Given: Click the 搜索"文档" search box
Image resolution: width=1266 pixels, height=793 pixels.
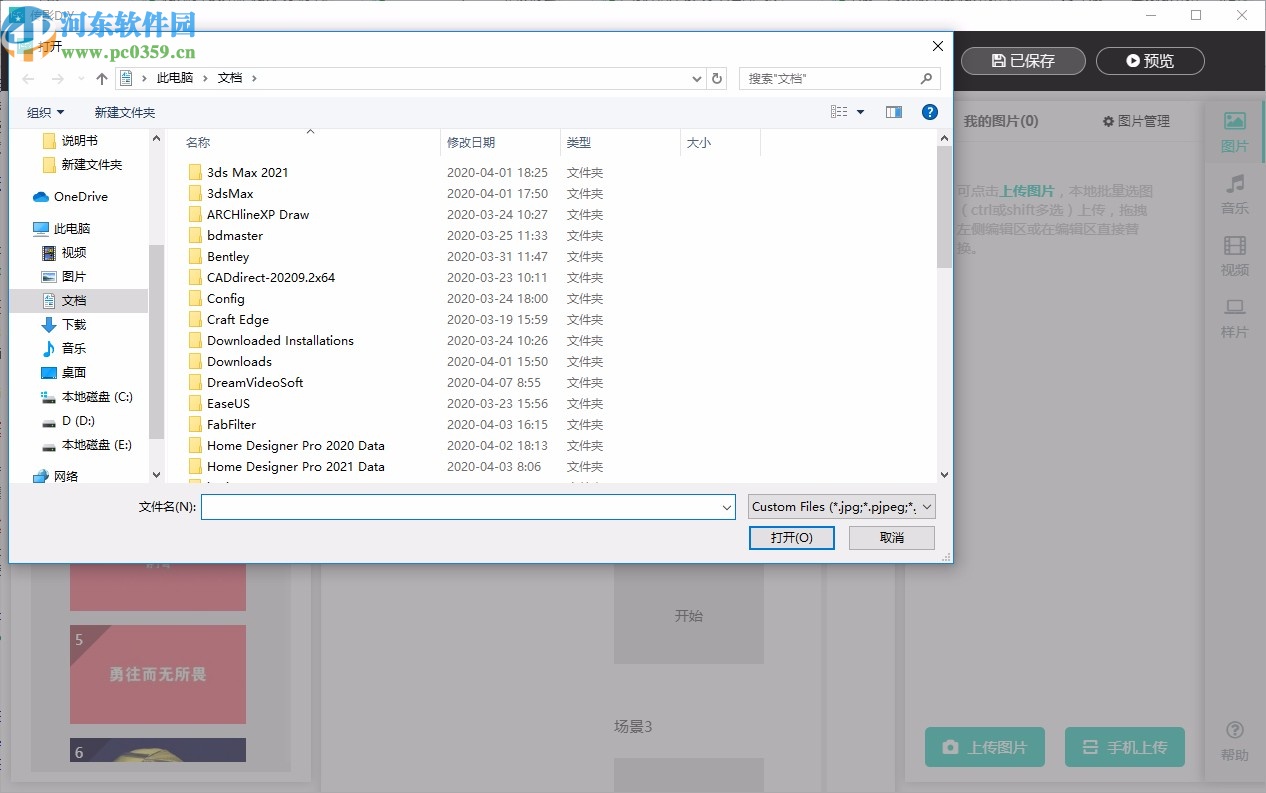Looking at the screenshot, I should pyautogui.click(x=830, y=78).
